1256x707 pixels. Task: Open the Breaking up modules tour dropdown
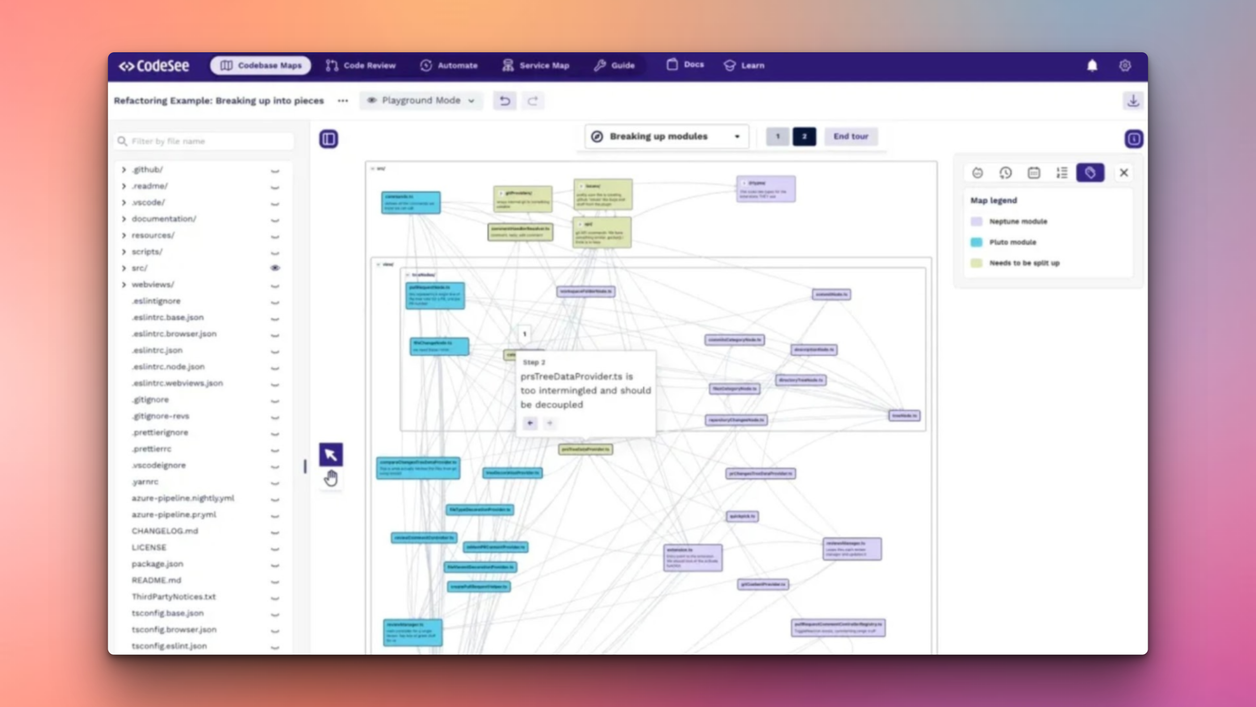click(666, 136)
